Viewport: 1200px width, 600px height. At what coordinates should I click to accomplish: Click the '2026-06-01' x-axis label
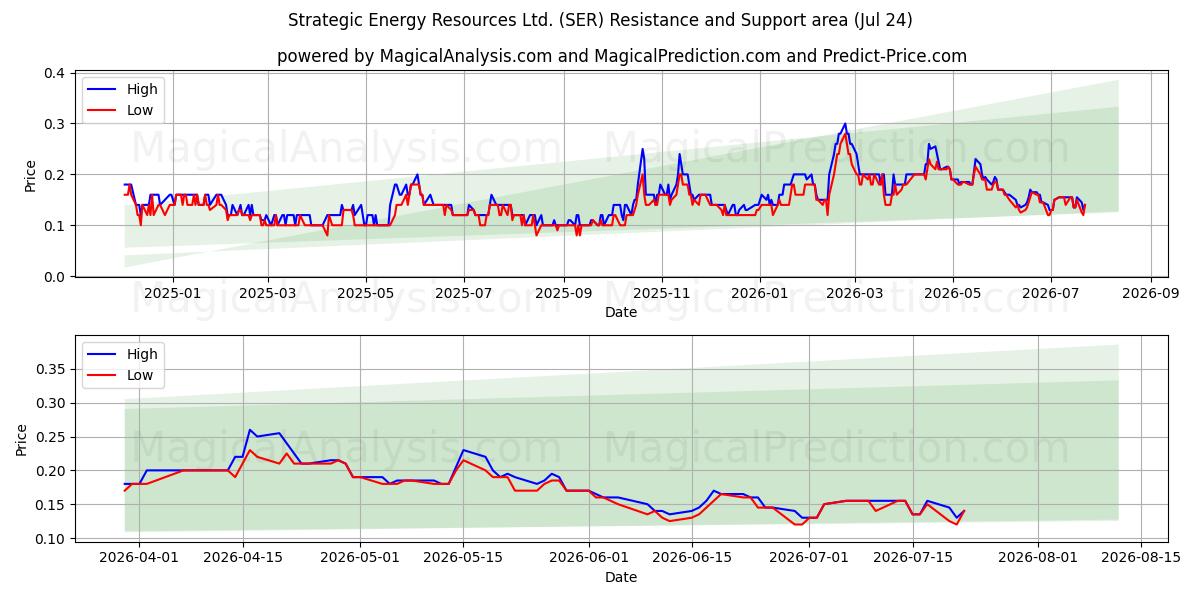589,559
